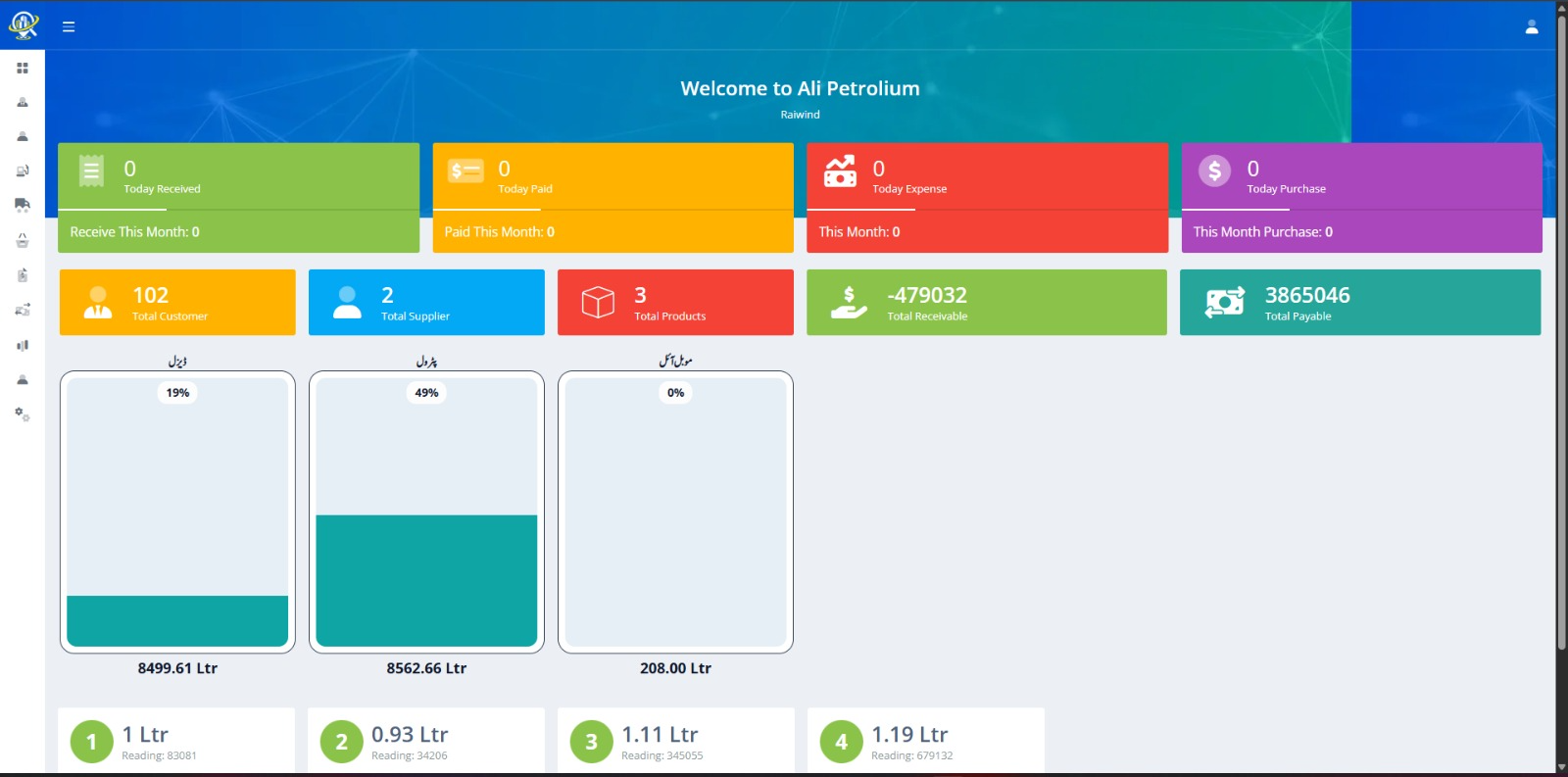Click Paid This Month: 0 text
The width and height of the screenshot is (1568, 777).
[499, 232]
